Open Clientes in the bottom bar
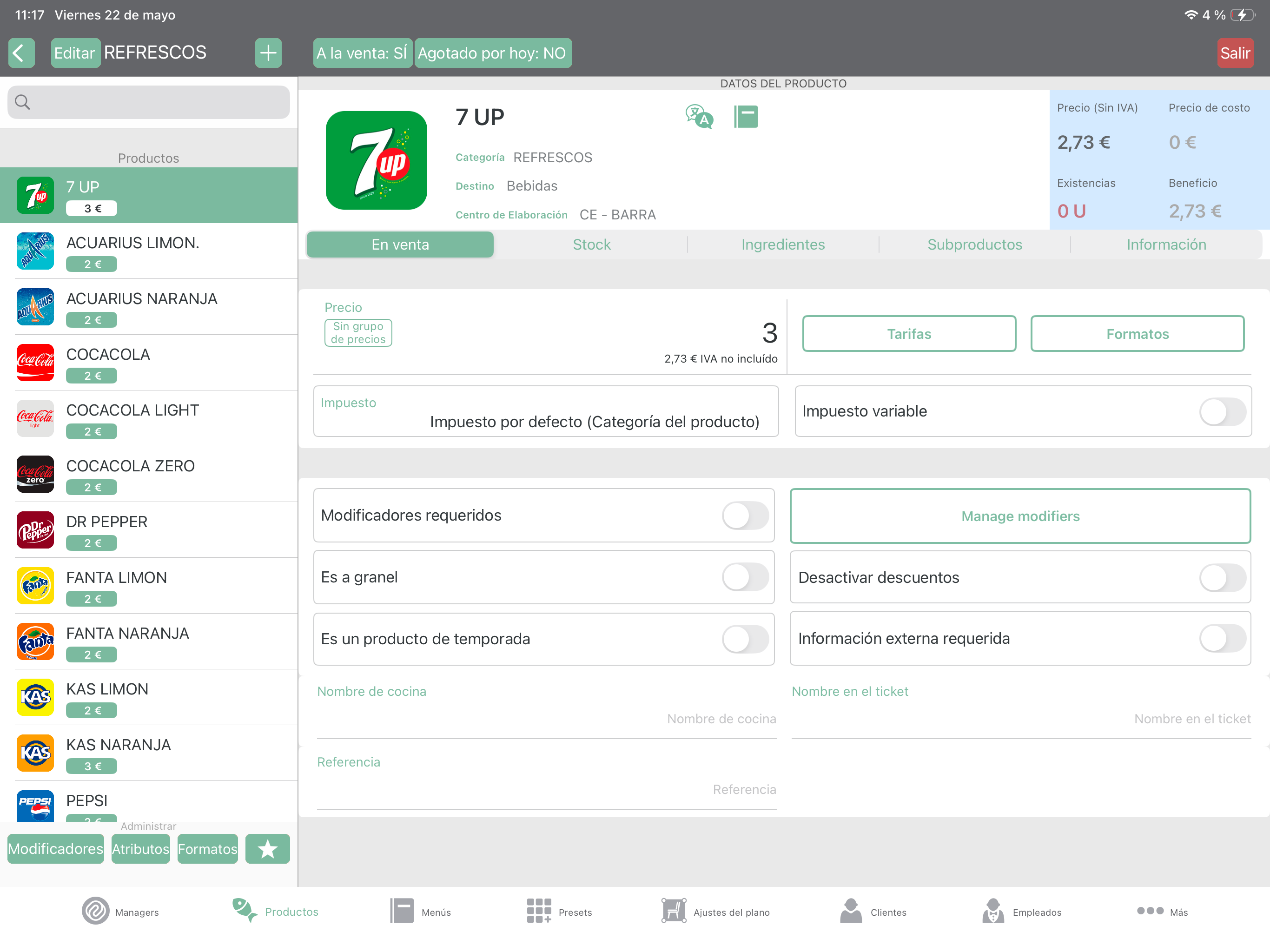Screen dimensions: 1270x952 [873, 911]
